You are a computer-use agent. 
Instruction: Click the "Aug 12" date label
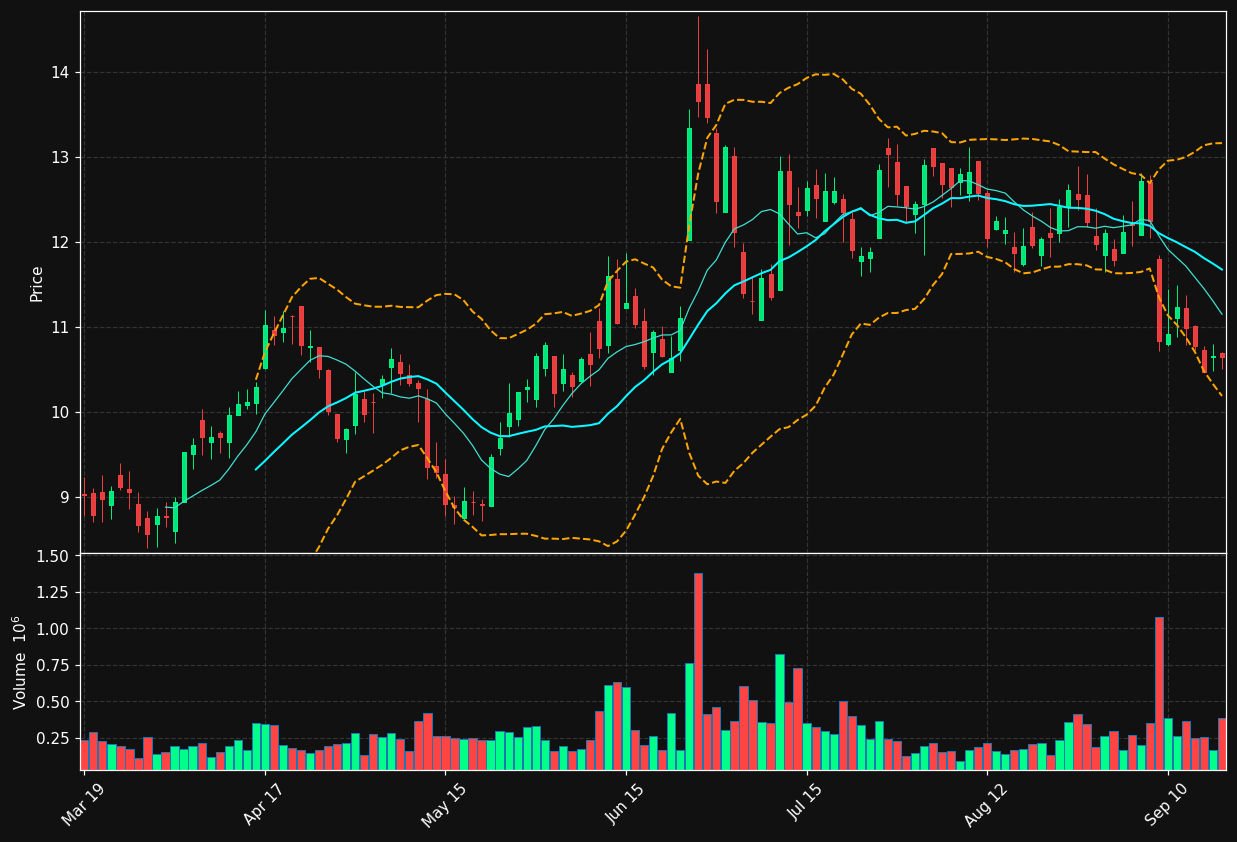986,805
